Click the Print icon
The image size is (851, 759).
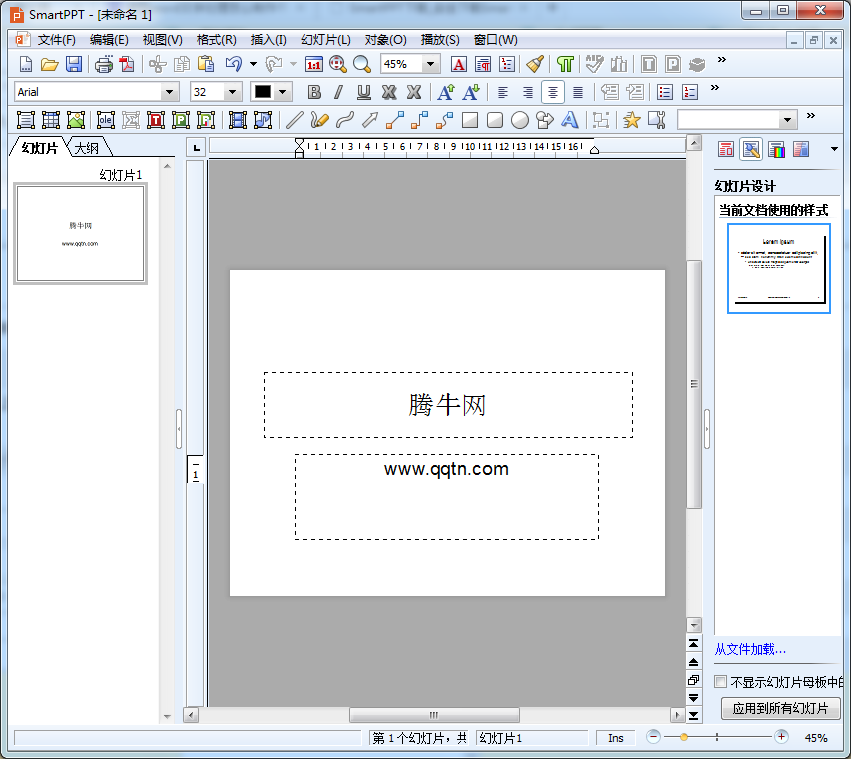click(104, 64)
